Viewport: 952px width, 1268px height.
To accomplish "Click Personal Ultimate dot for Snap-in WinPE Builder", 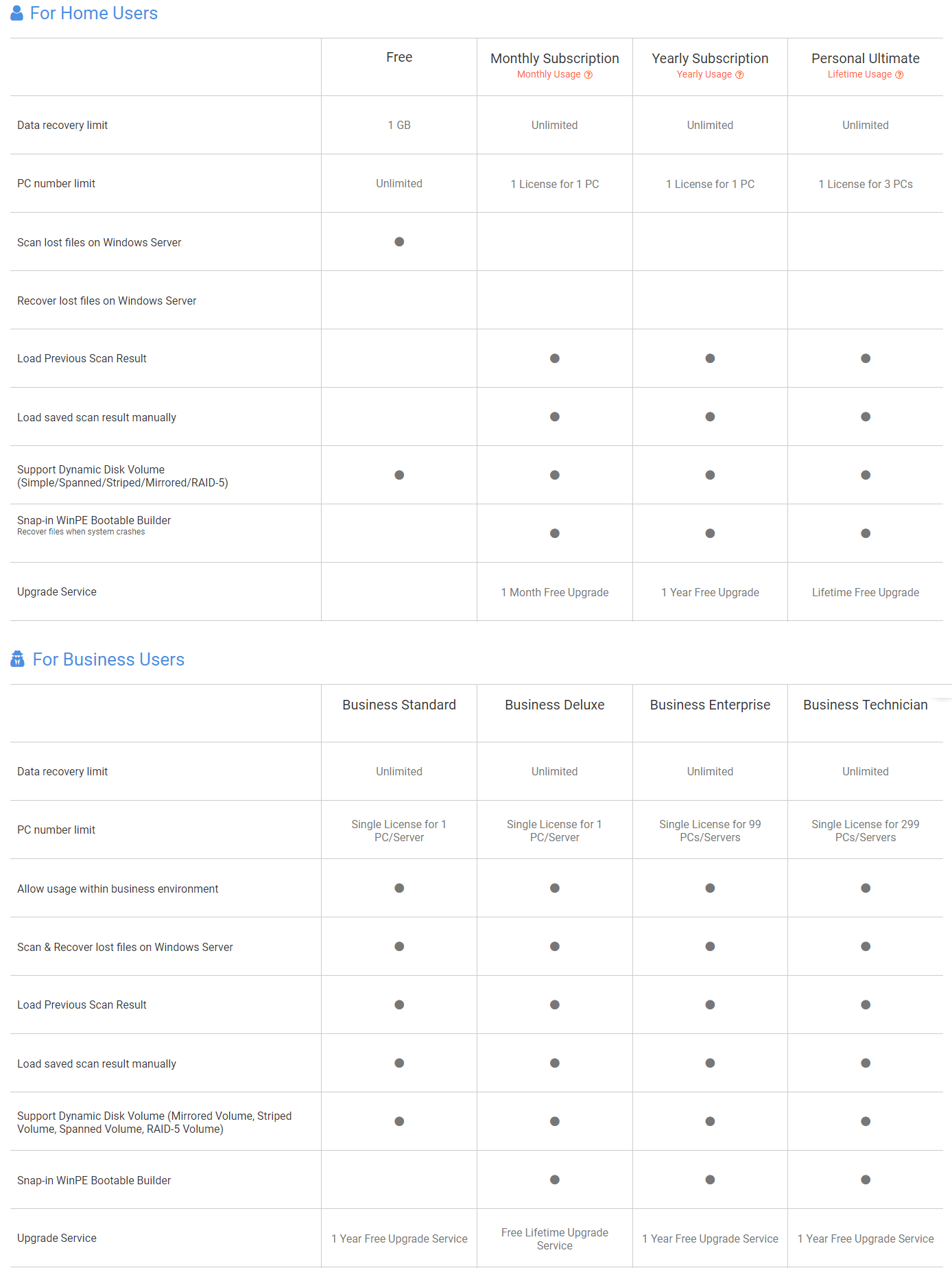I will point(866,533).
